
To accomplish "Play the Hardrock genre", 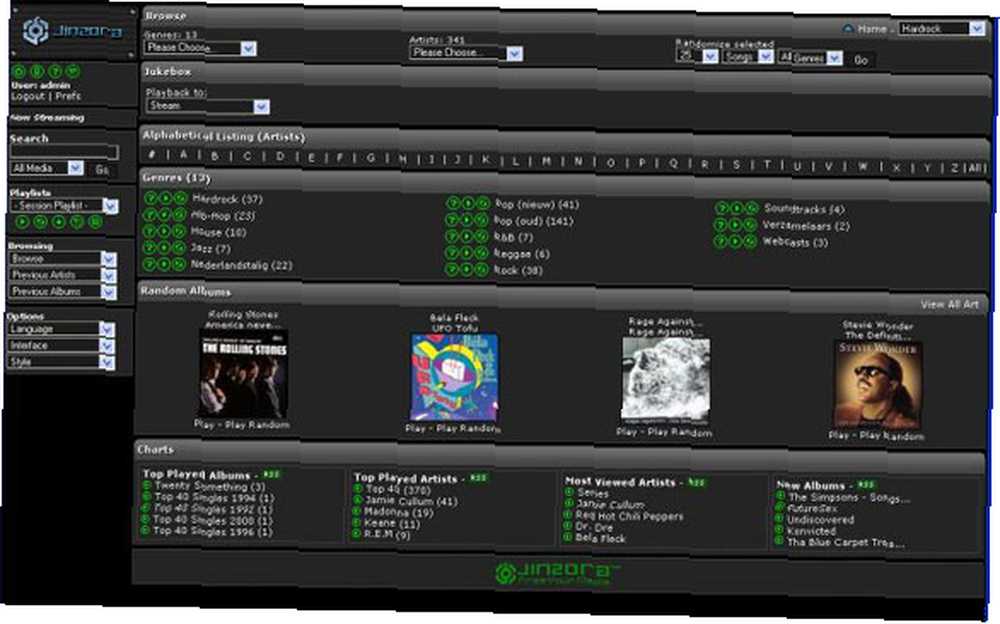I will pos(165,198).
